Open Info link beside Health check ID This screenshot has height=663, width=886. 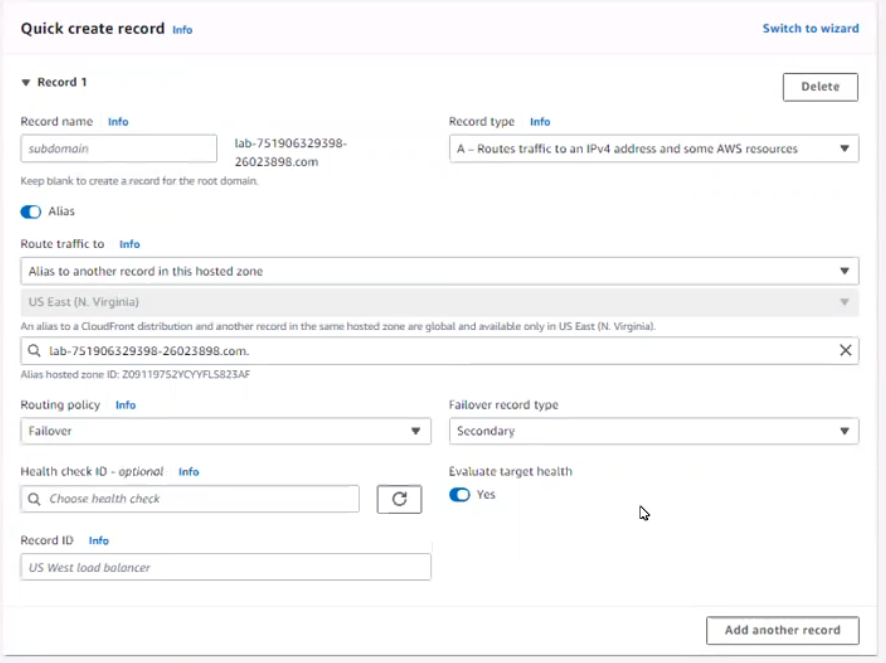point(189,472)
